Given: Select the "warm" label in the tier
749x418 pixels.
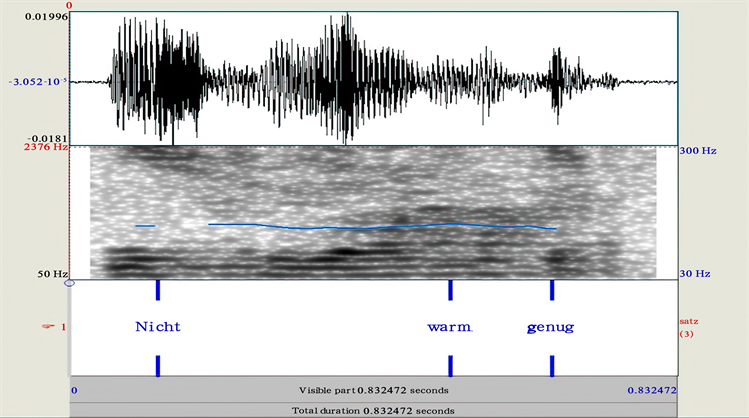Looking at the screenshot, I should click(449, 327).
